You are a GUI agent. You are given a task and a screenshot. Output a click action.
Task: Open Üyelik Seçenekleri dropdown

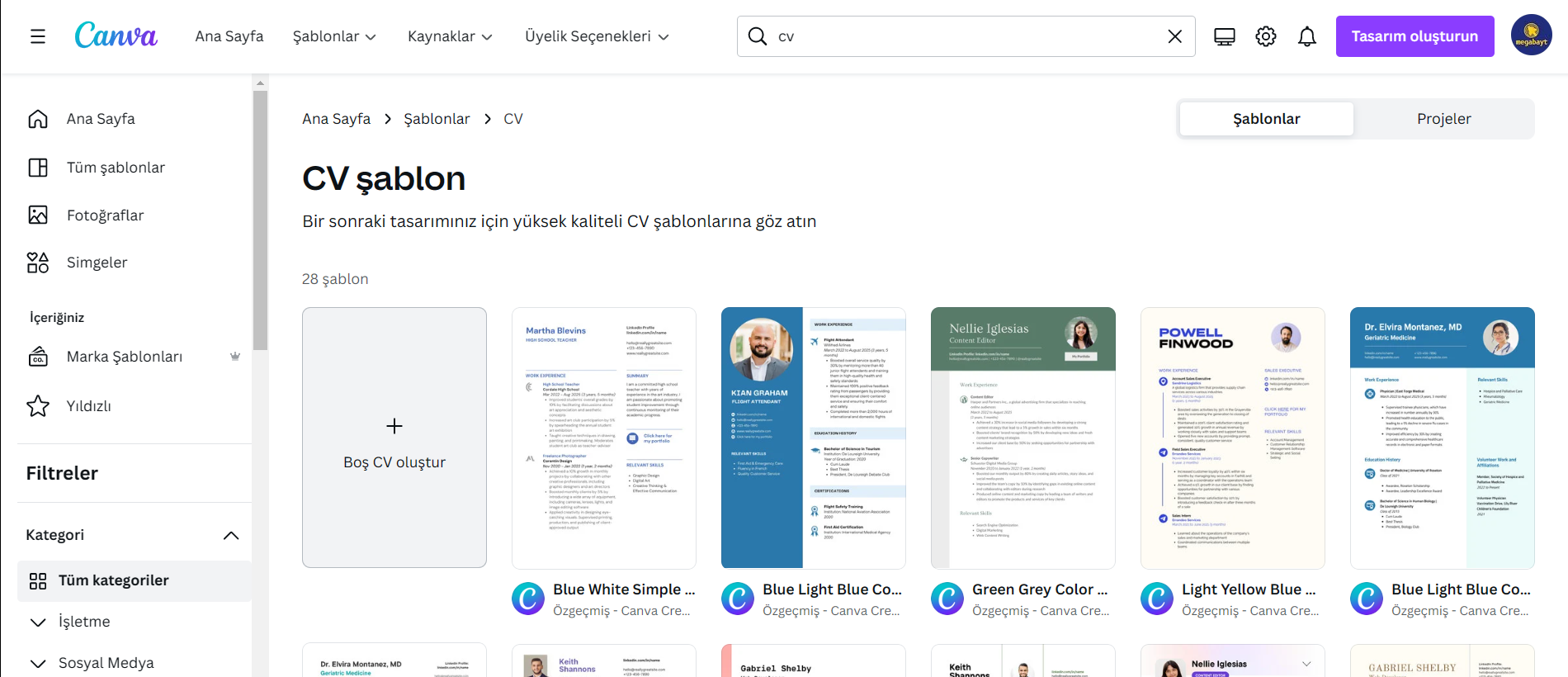point(597,36)
